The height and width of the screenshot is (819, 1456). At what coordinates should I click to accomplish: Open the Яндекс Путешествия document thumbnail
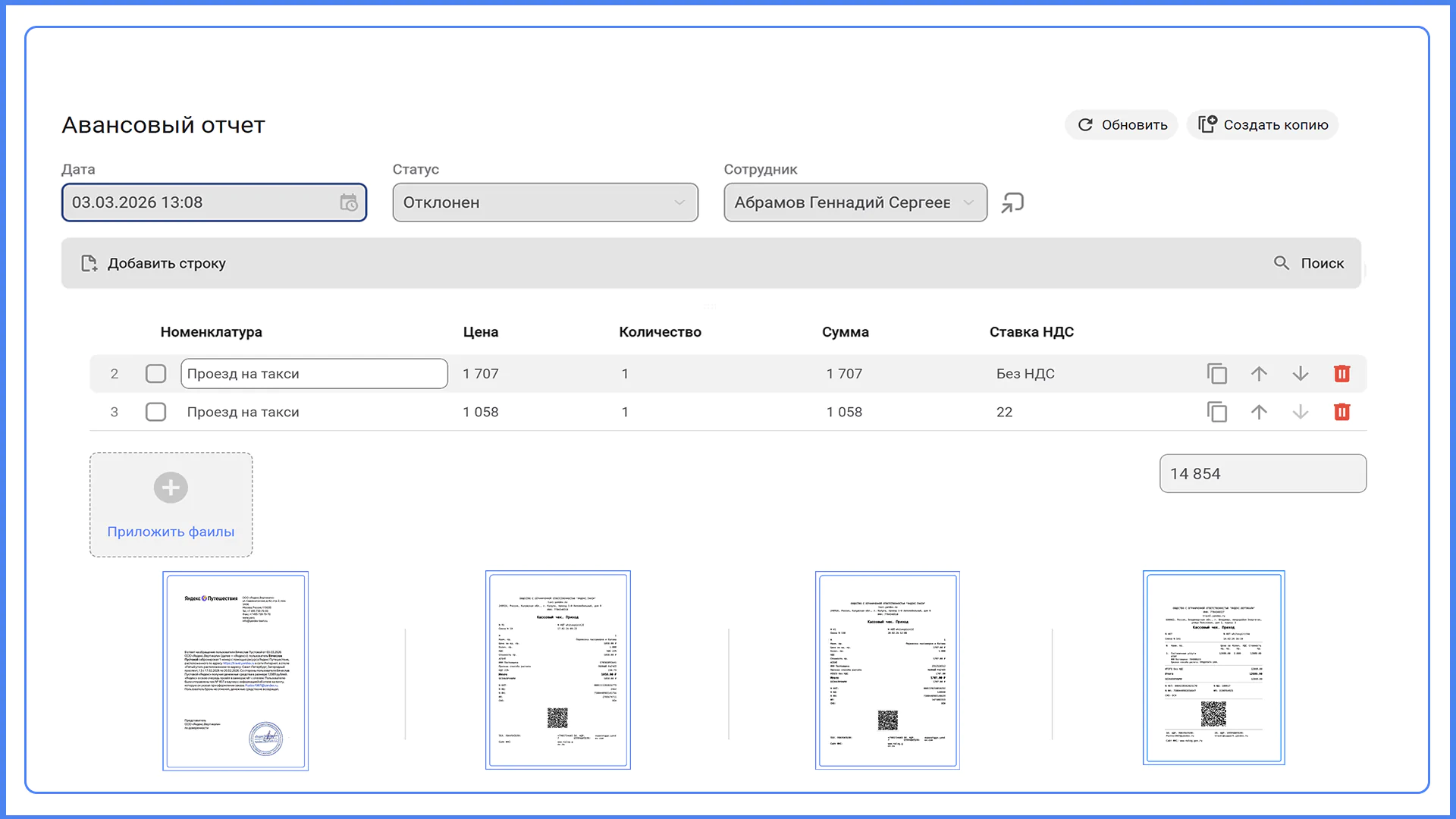tap(235, 671)
